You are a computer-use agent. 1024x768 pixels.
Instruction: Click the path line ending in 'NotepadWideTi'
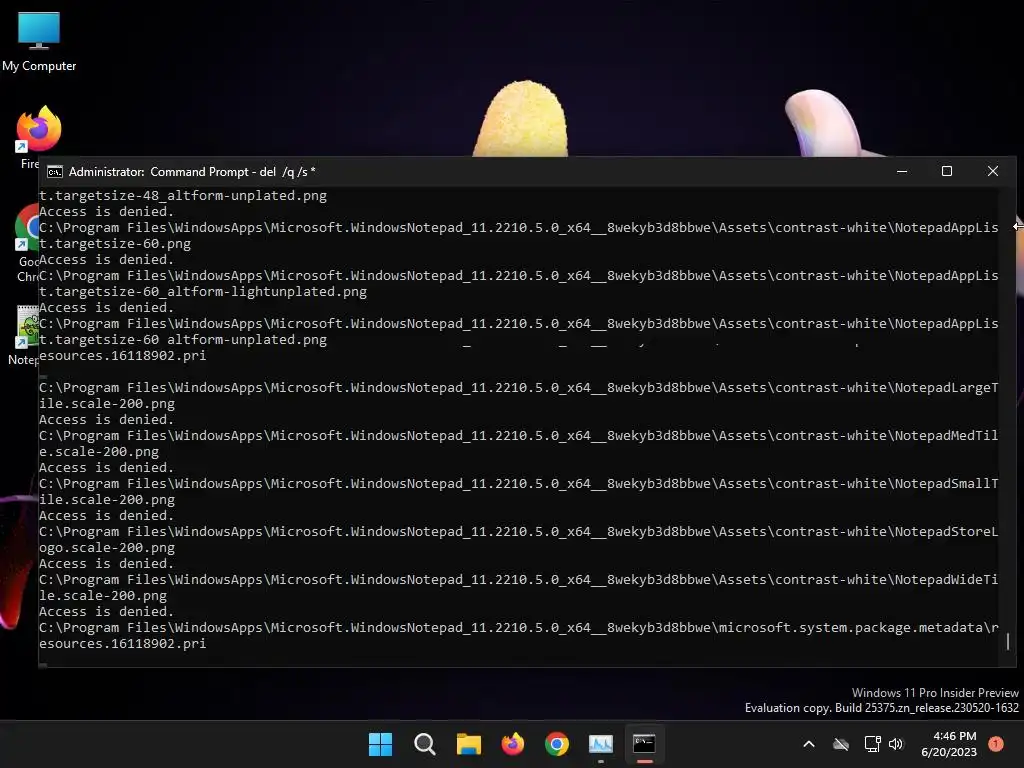pos(519,579)
